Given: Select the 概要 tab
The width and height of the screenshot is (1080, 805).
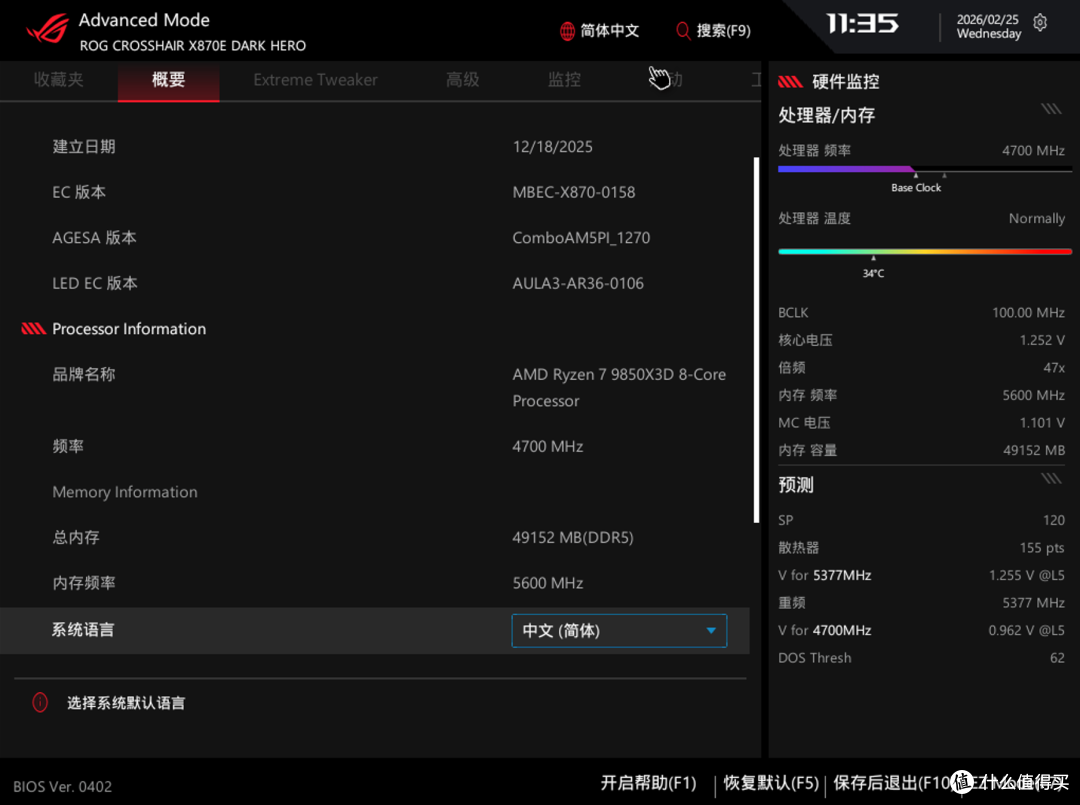Looking at the screenshot, I should 169,80.
